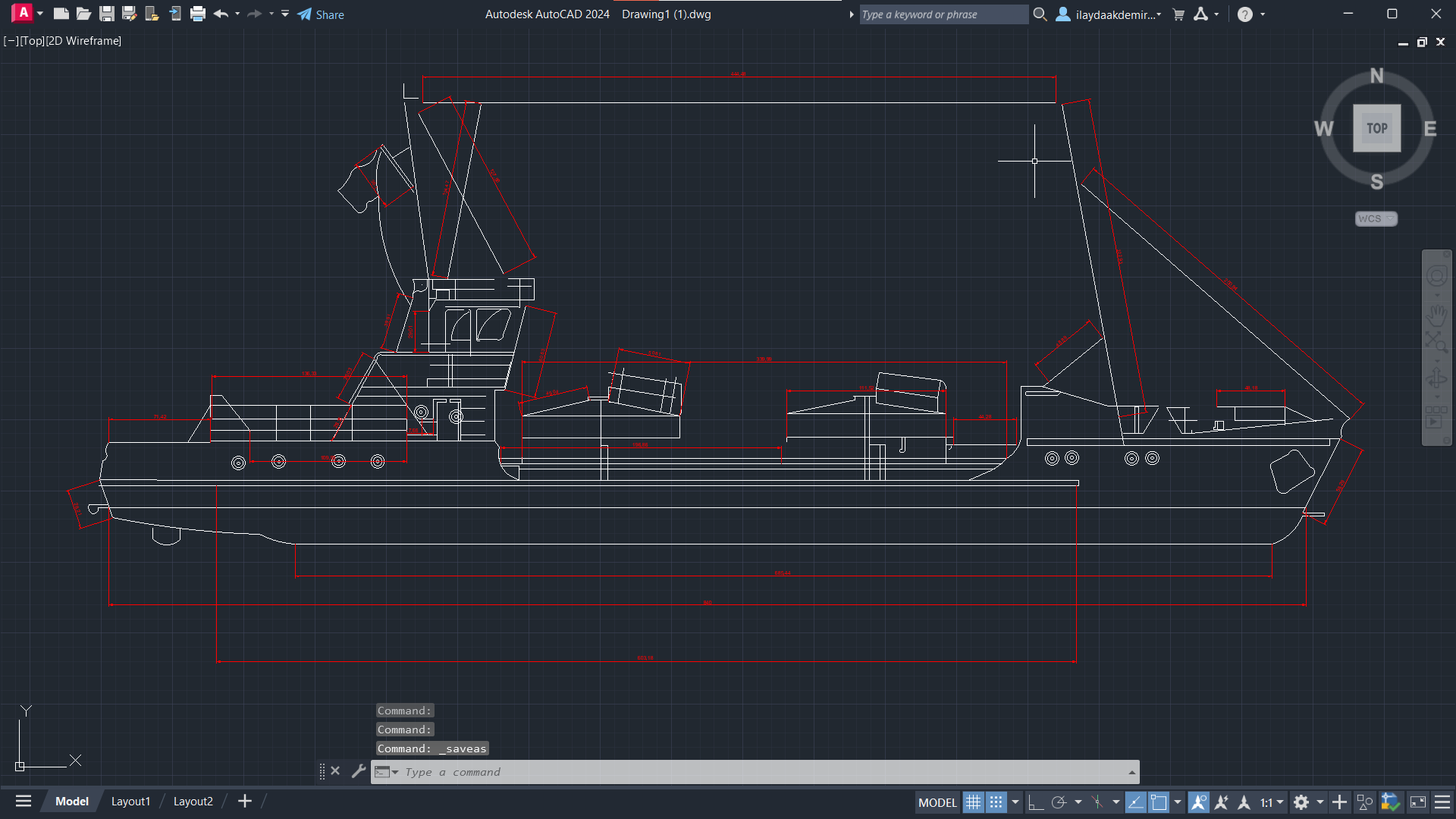Click TOP on the ViewCube
Image resolution: width=1456 pixels, height=819 pixels.
click(1376, 128)
